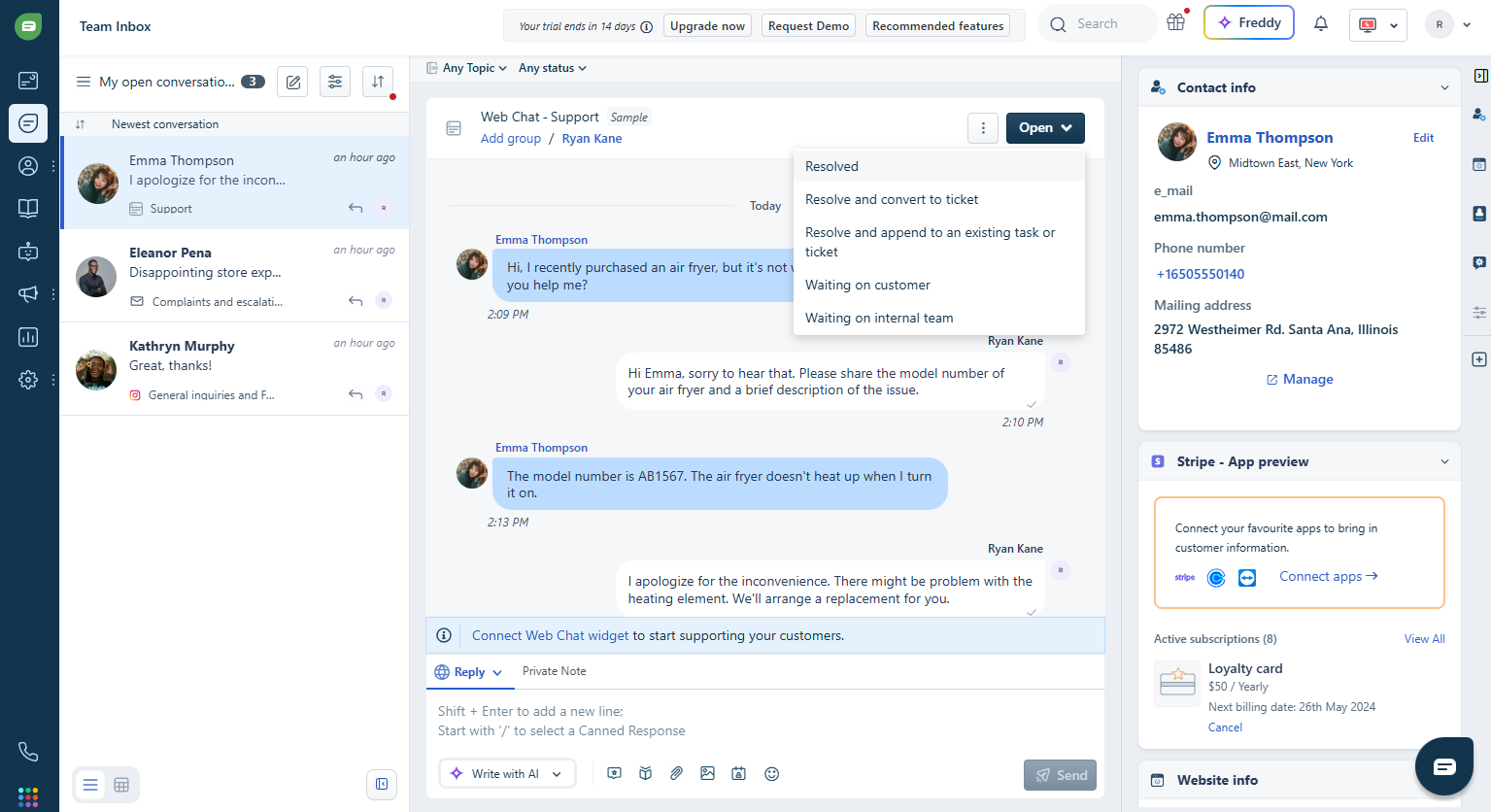The width and height of the screenshot is (1491, 812).
Task: Open Admin settings gear in sidebar
Action: (x=28, y=379)
